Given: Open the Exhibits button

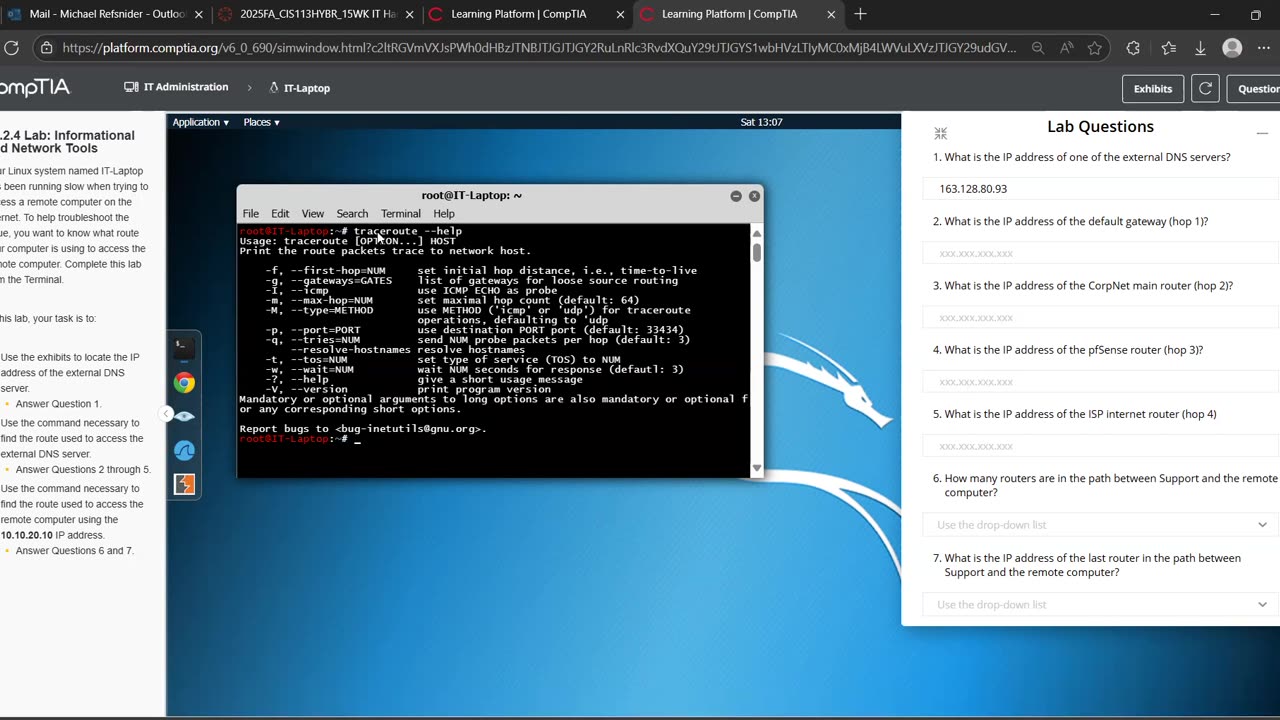Looking at the screenshot, I should (x=1153, y=88).
